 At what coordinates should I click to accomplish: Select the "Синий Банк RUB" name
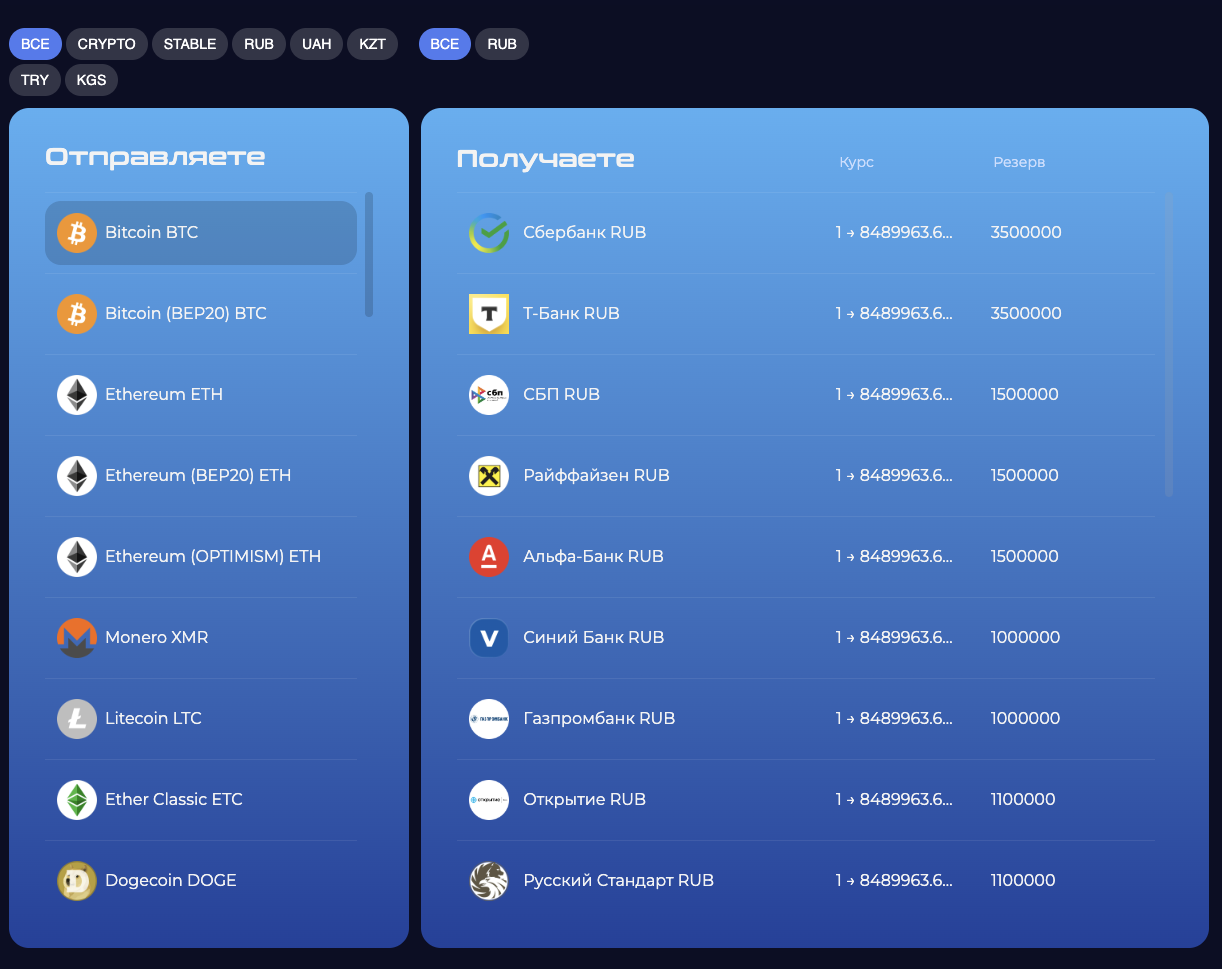594,637
